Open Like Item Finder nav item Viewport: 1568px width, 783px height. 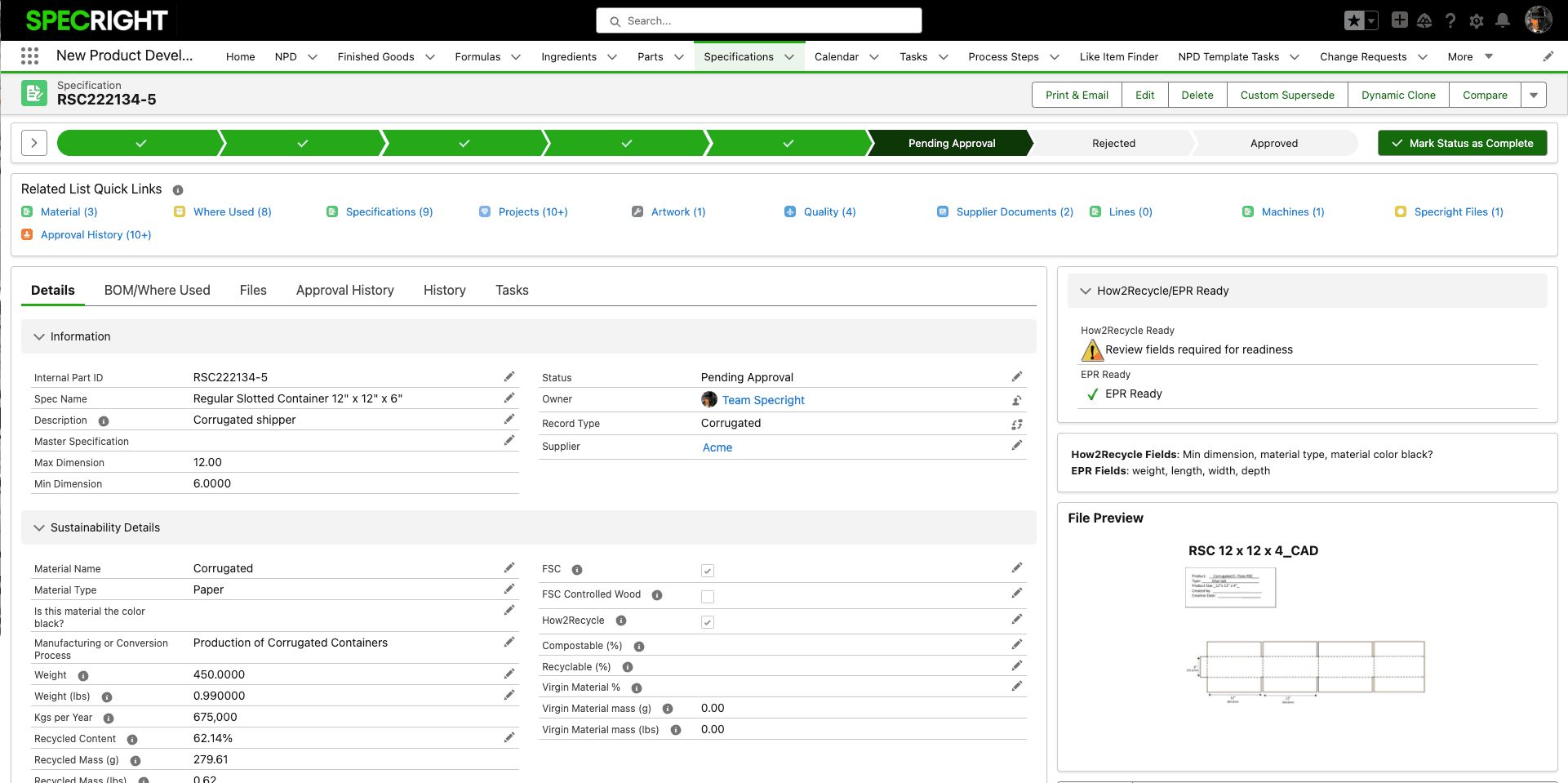coord(1119,56)
